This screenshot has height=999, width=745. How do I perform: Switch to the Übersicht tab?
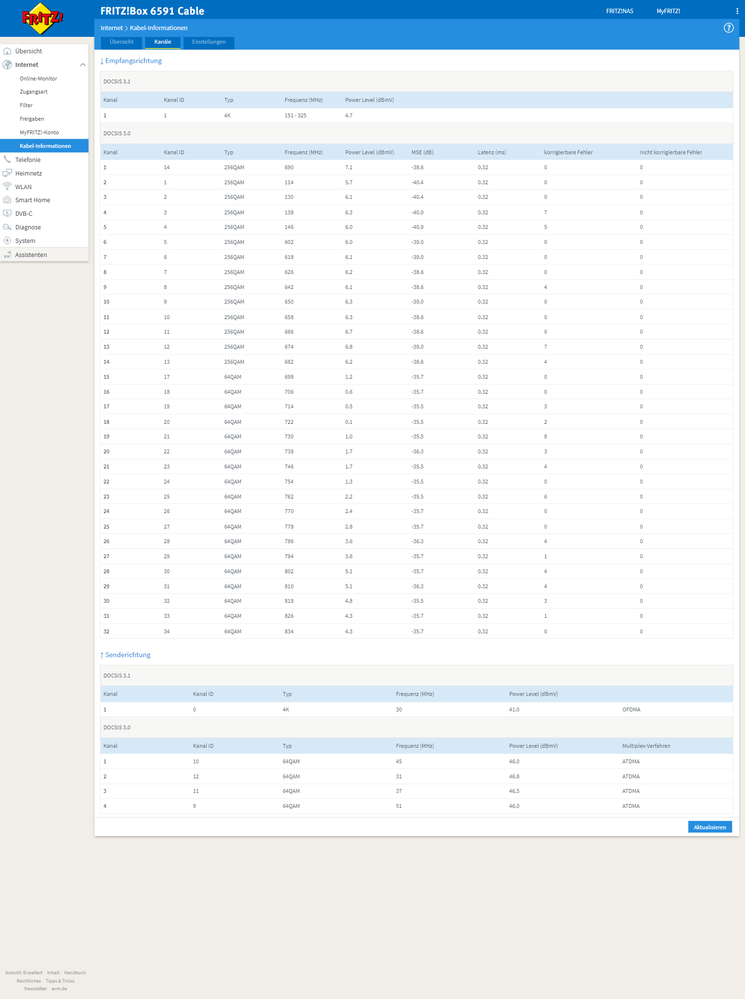point(121,42)
